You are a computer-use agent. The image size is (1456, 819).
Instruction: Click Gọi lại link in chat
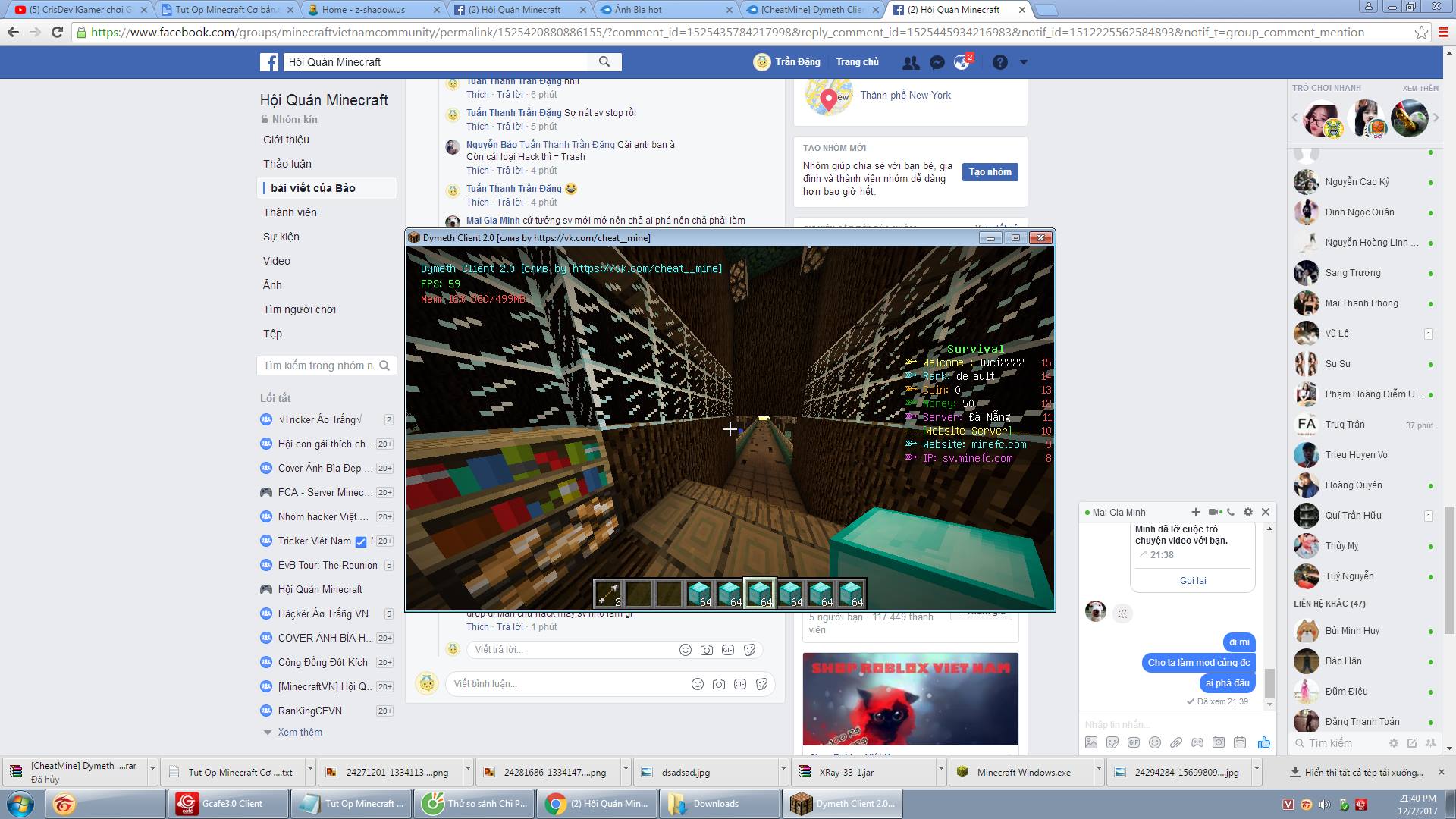point(1192,580)
